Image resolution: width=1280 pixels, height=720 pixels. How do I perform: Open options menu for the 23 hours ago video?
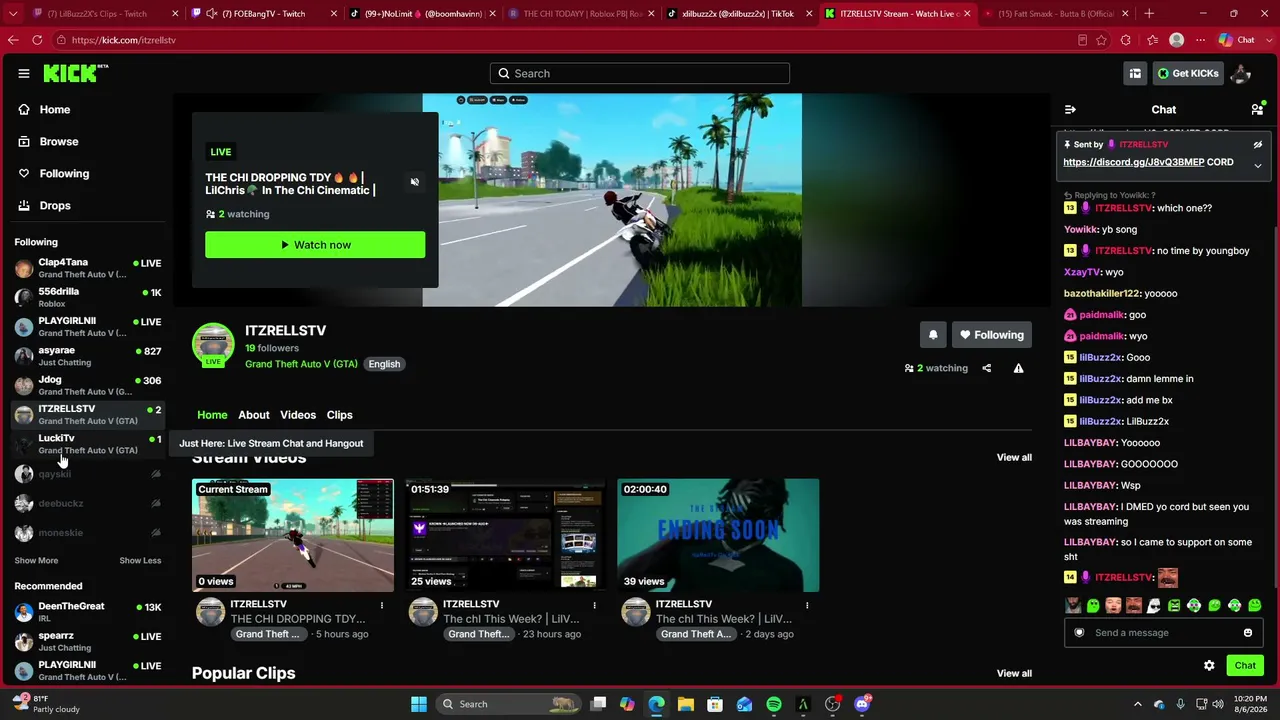pyautogui.click(x=594, y=605)
